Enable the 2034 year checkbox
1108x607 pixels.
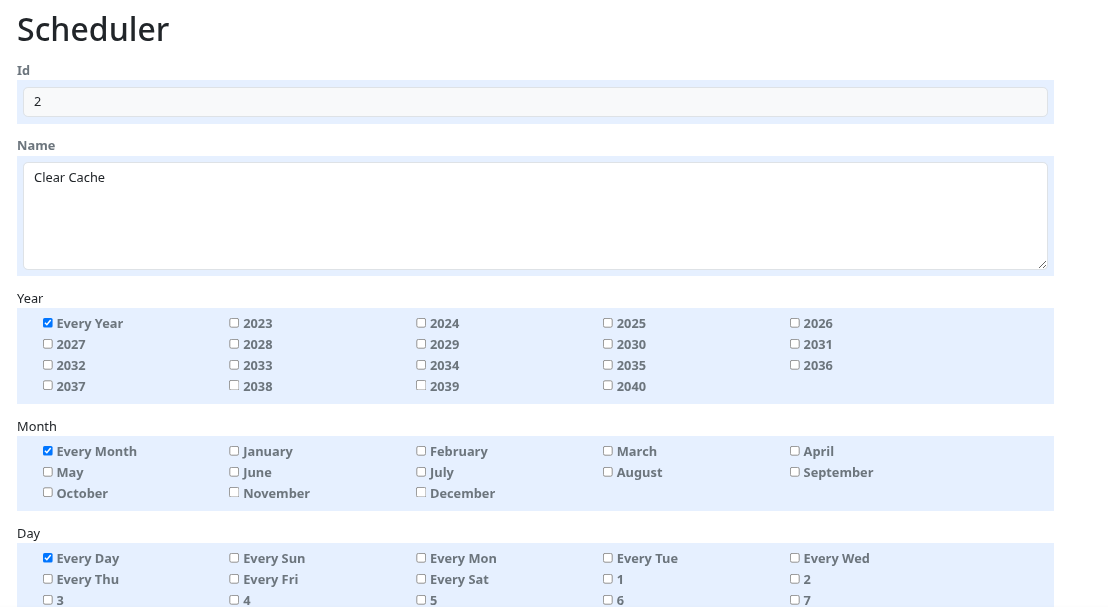[421, 365]
